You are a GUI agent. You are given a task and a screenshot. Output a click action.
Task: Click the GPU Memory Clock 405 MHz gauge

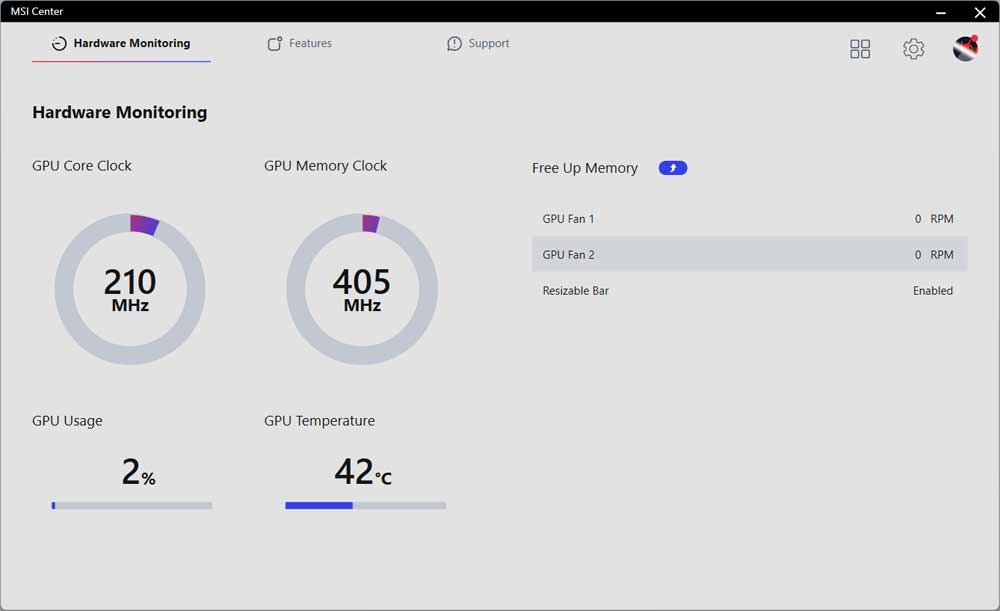(x=362, y=289)
